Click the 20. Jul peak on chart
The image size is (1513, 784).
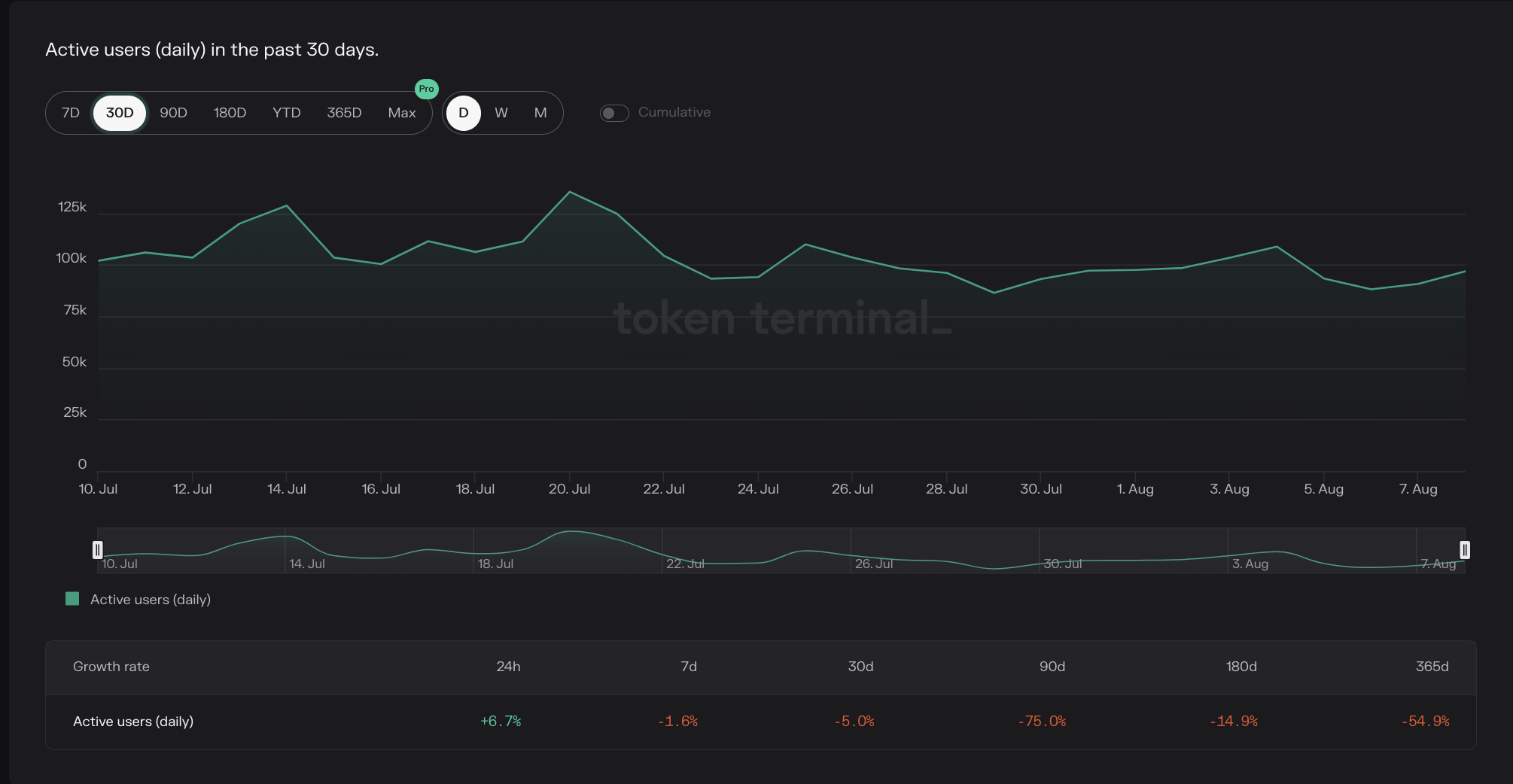(x=570, y=193)
